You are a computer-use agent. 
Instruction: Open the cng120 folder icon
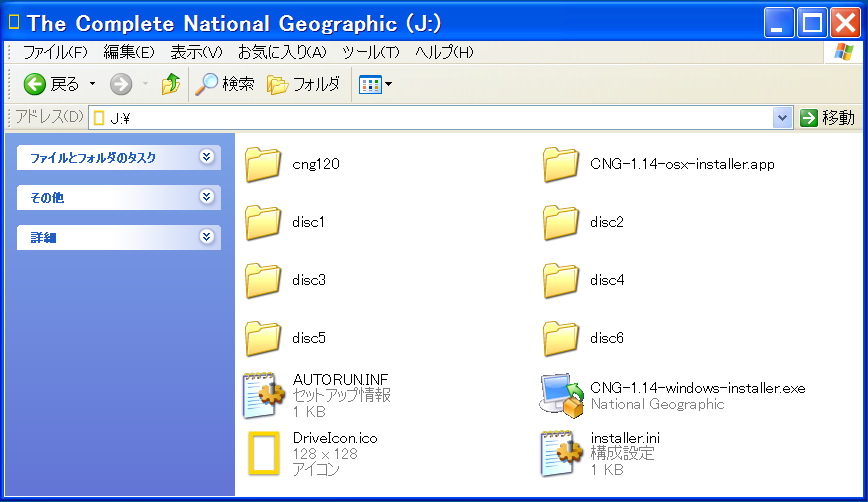point(263,164)
